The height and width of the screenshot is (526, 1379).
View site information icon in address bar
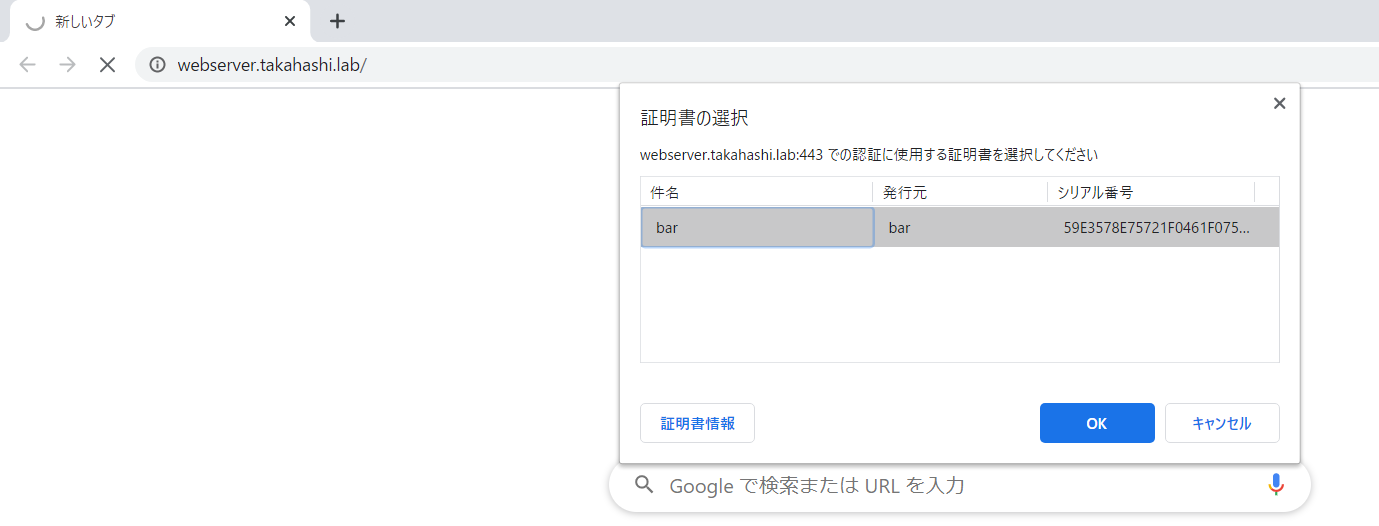click(x=157, y=65)
